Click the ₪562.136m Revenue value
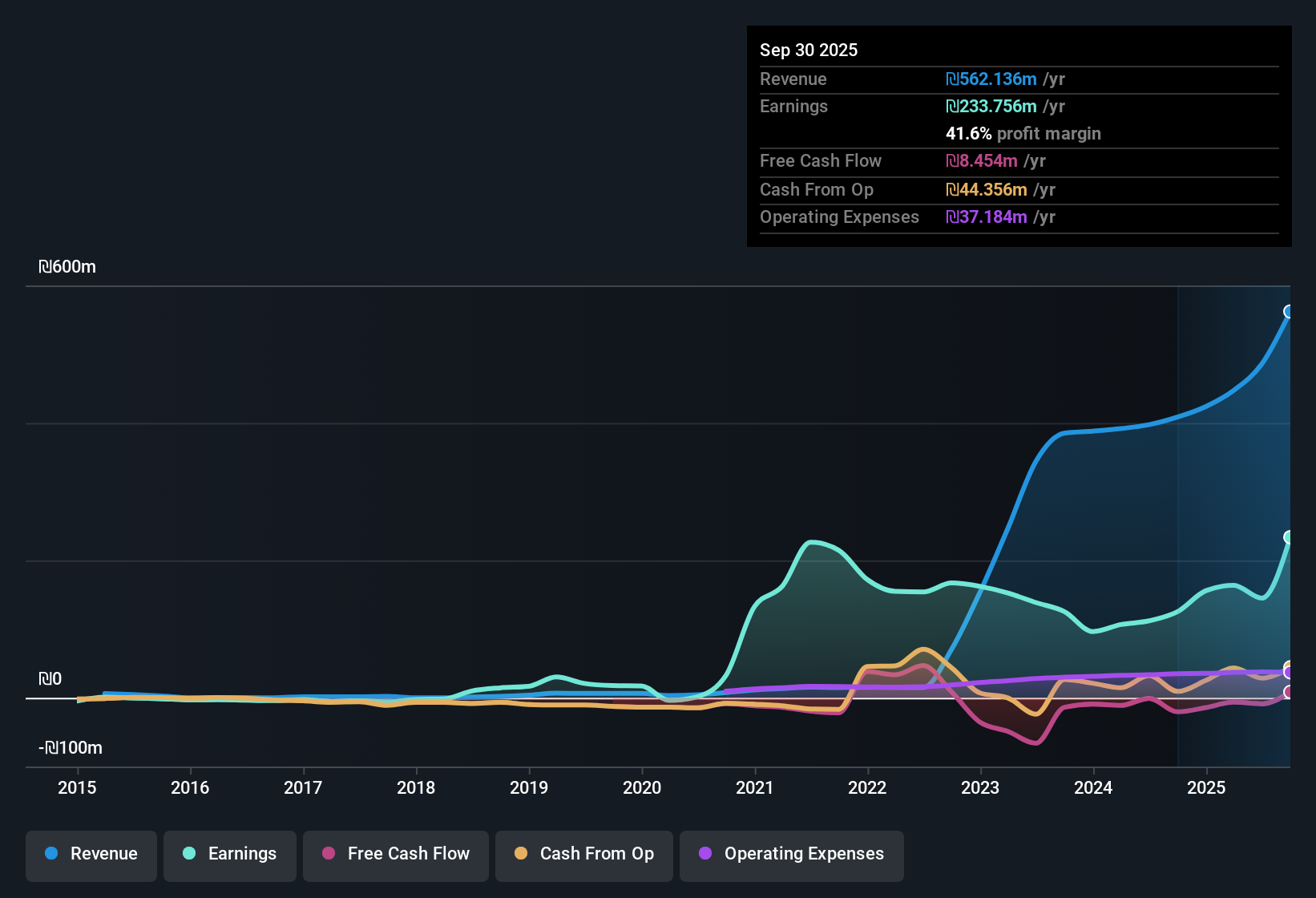 (x=991, y=79)
